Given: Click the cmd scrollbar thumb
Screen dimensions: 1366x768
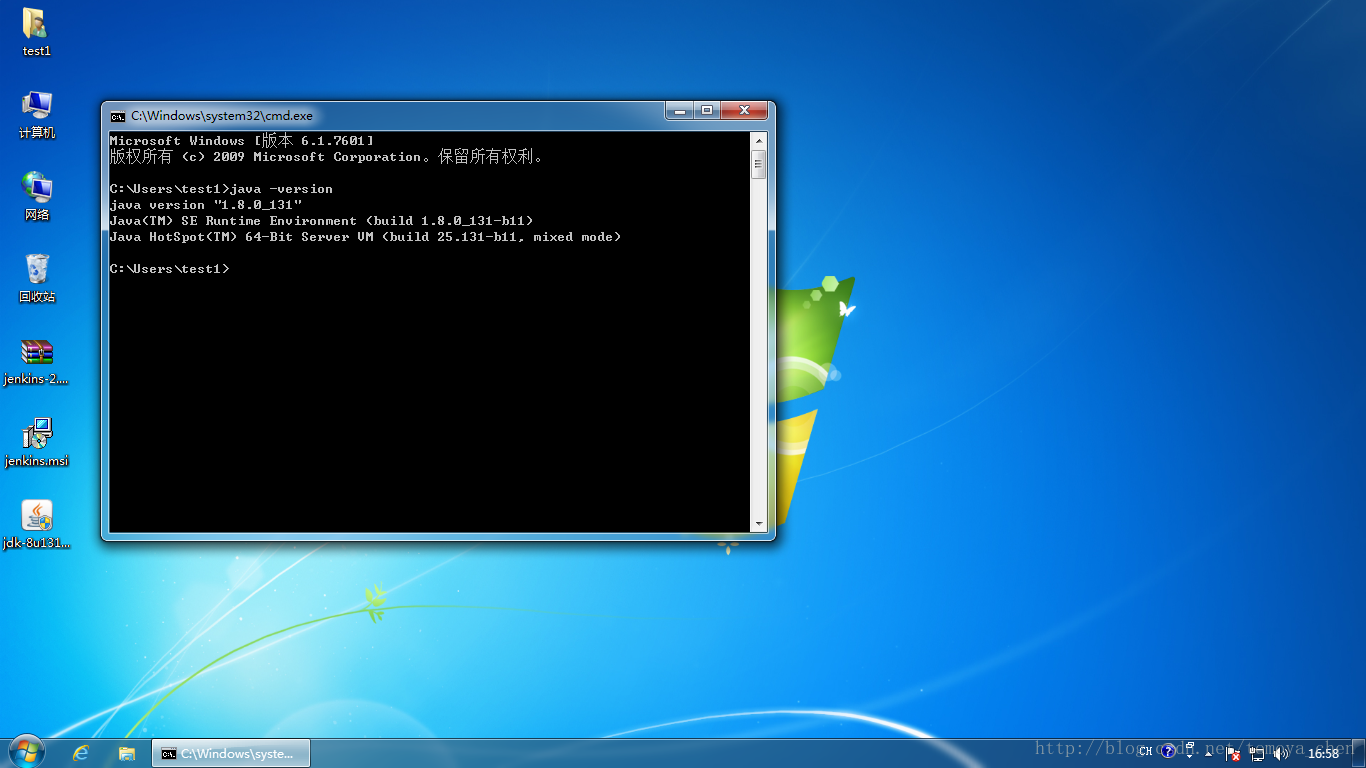Looking at the screenshot, I should point(759,164).
